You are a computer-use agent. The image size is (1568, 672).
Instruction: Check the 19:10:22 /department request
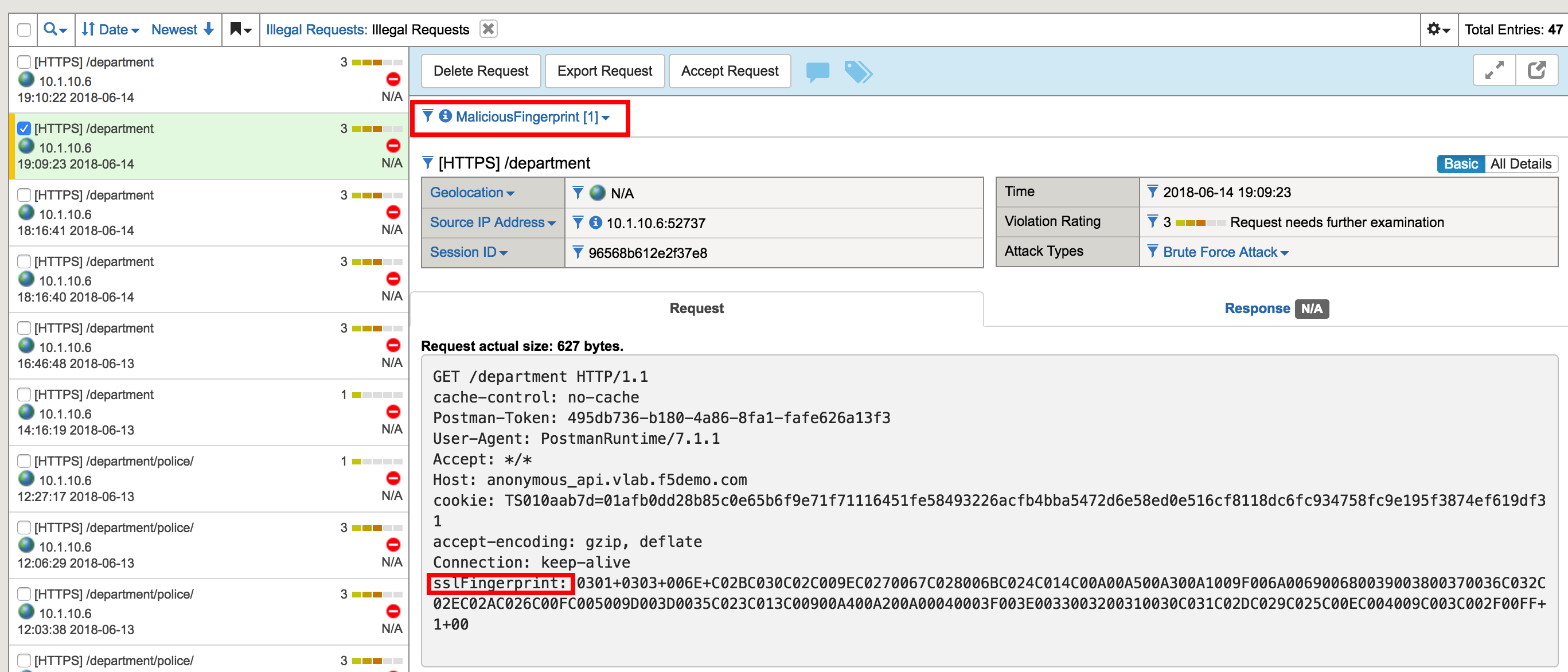[24, 62]
